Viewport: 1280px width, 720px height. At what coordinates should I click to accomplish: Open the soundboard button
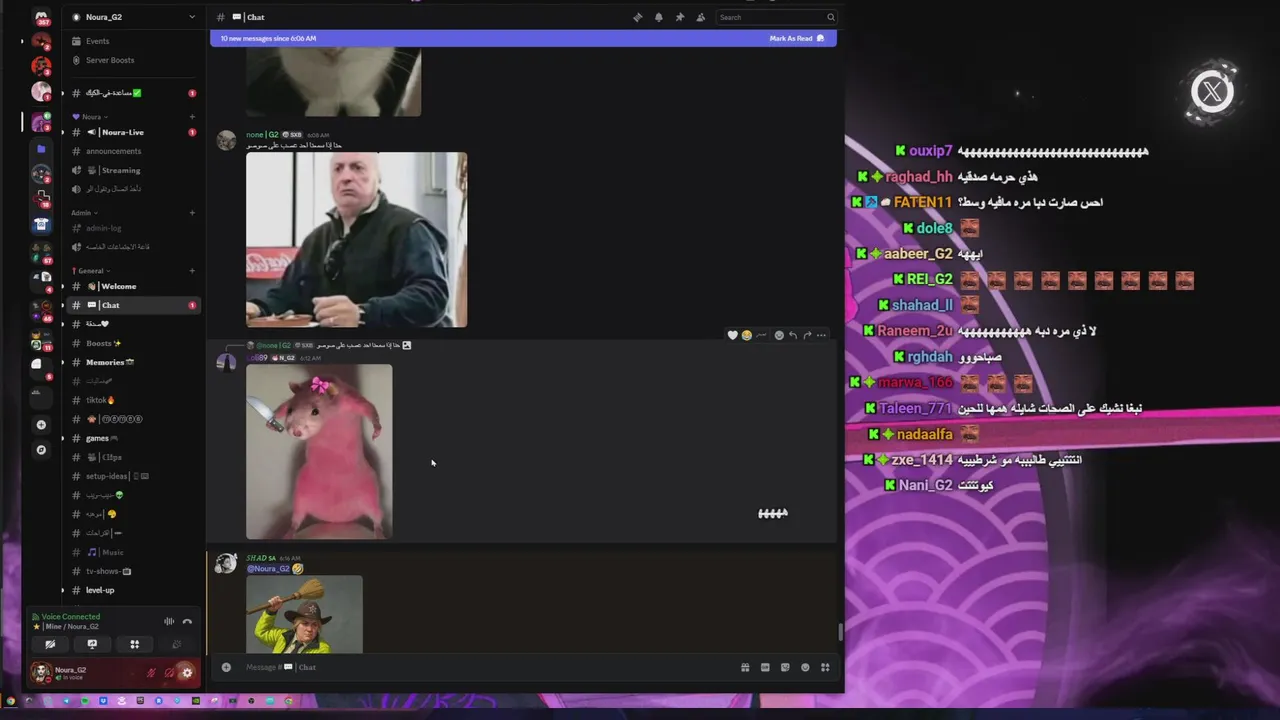pos(176,644)
